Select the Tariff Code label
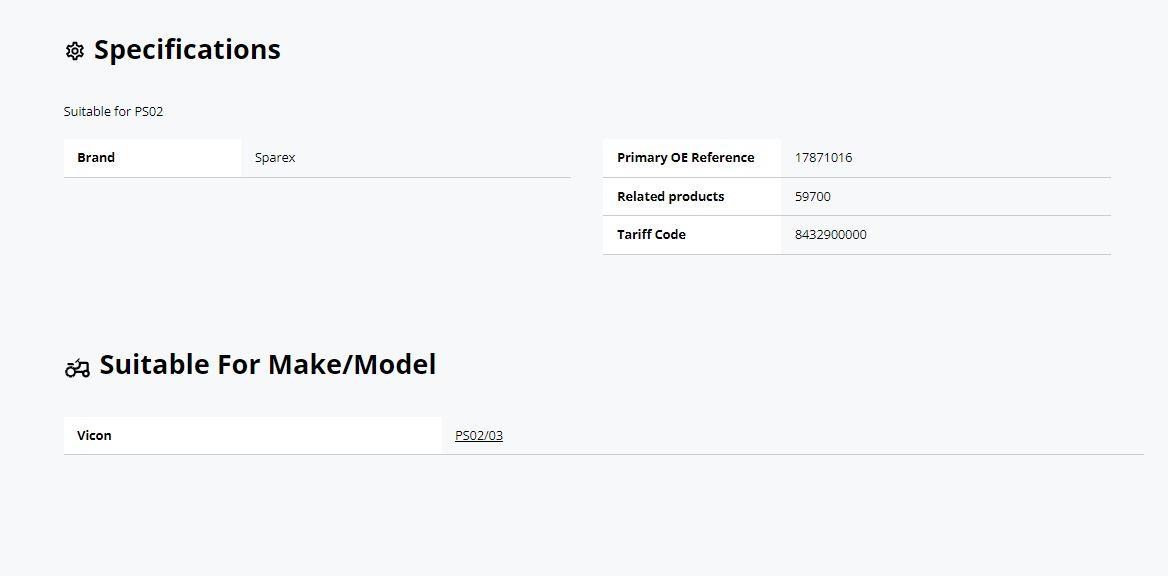The height and width of the screenshot is (576, 1168). [651, 235]
